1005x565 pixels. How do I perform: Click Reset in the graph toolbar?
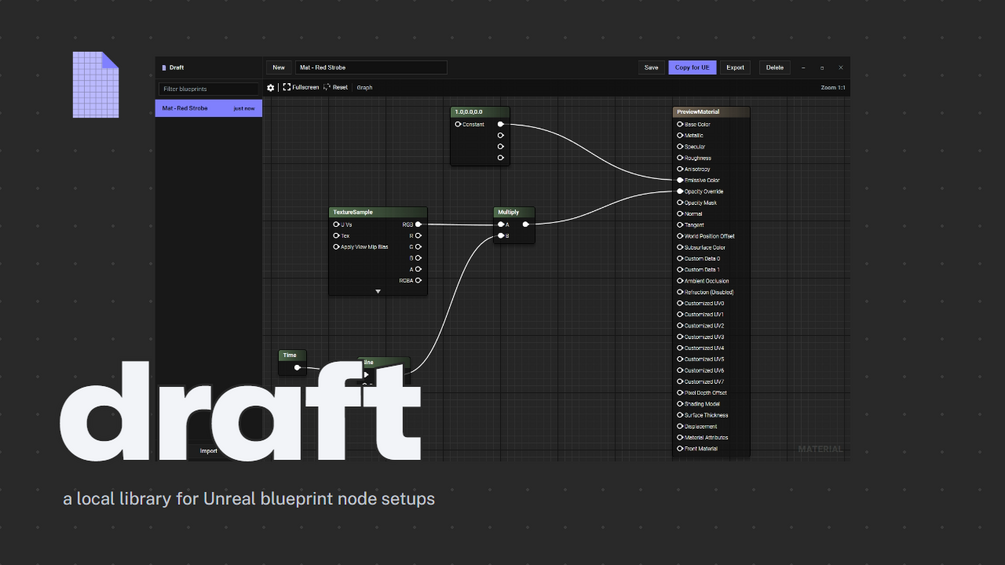[336, 87]
